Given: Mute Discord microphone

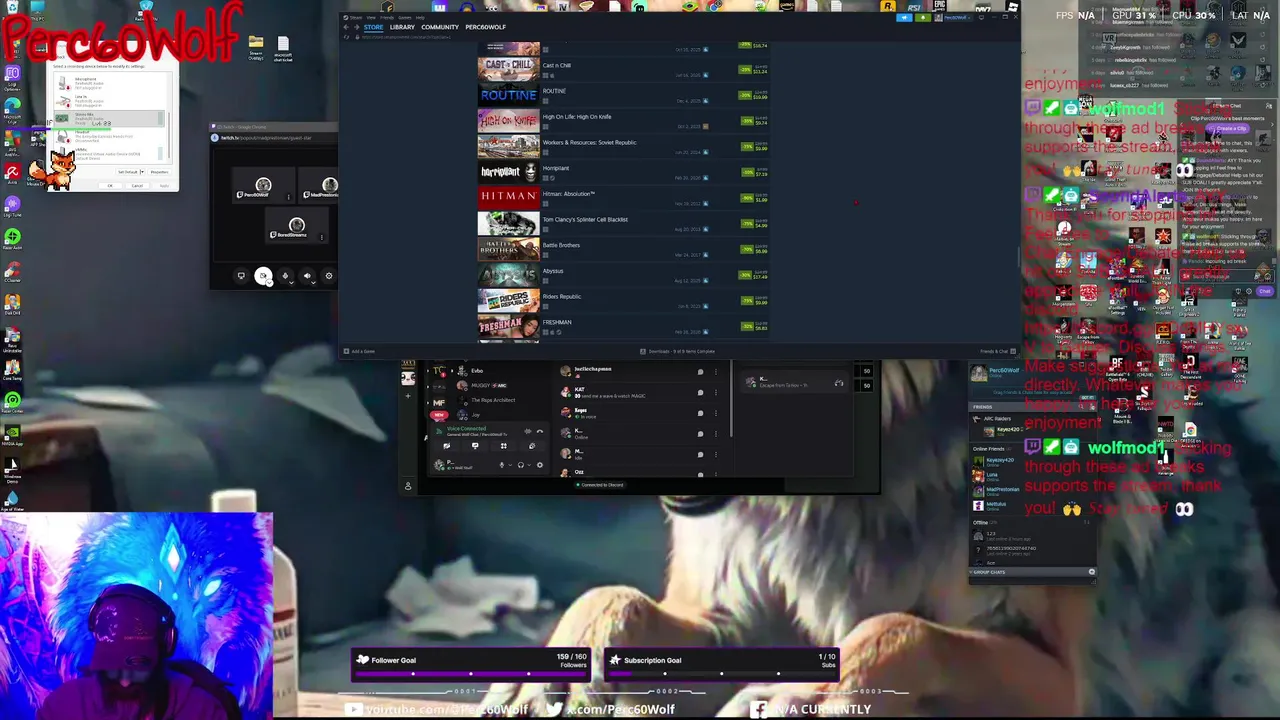Looking at the screenshot, I should coord(502,465).
